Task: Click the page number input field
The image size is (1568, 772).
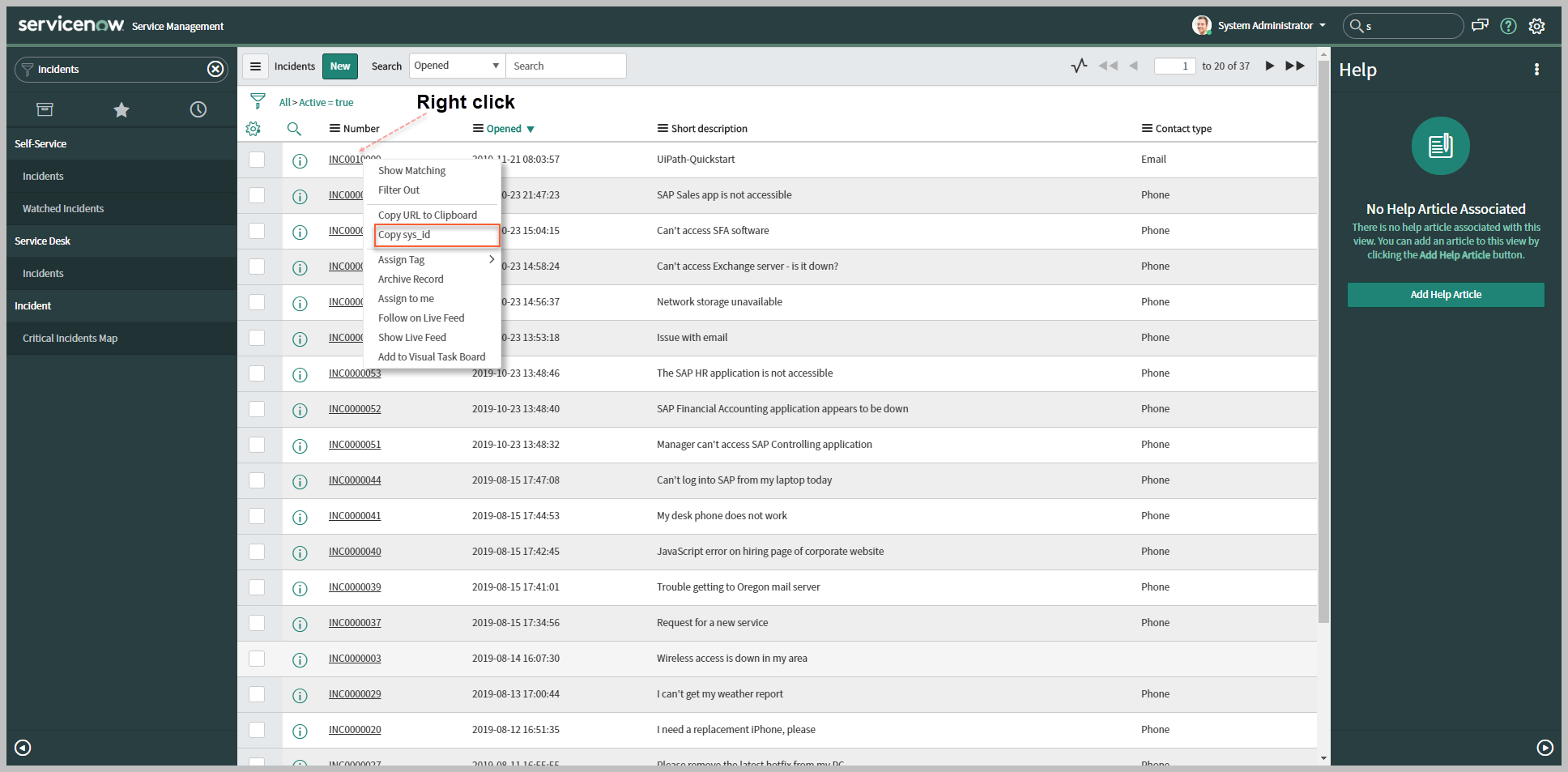Action: click(1175, 66)
